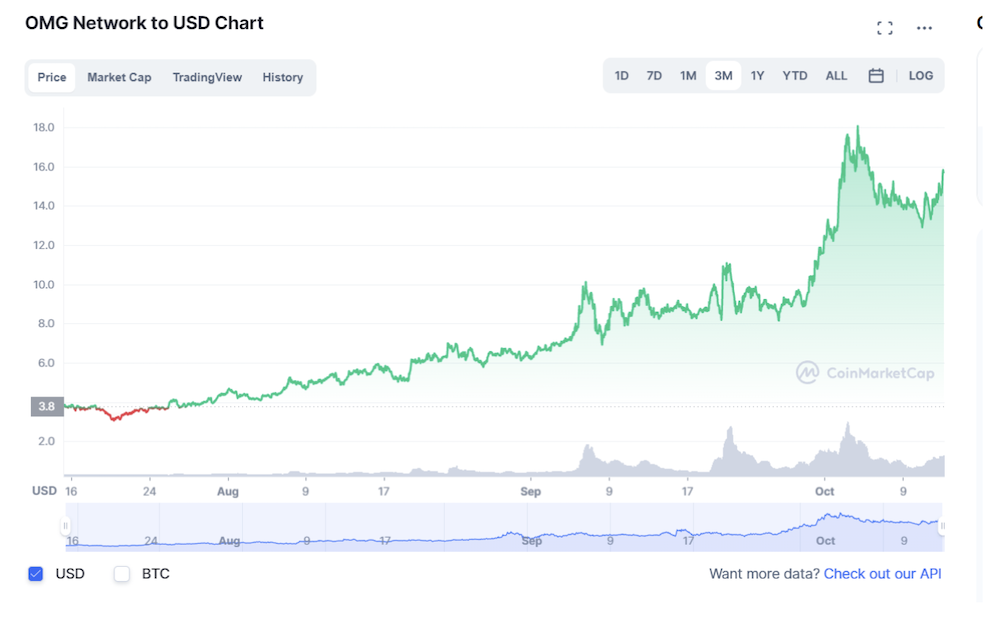The width and height of the screenshot is (1000, 626).
Task: Enable the BTC checkbox
Action: pos(122,574)
